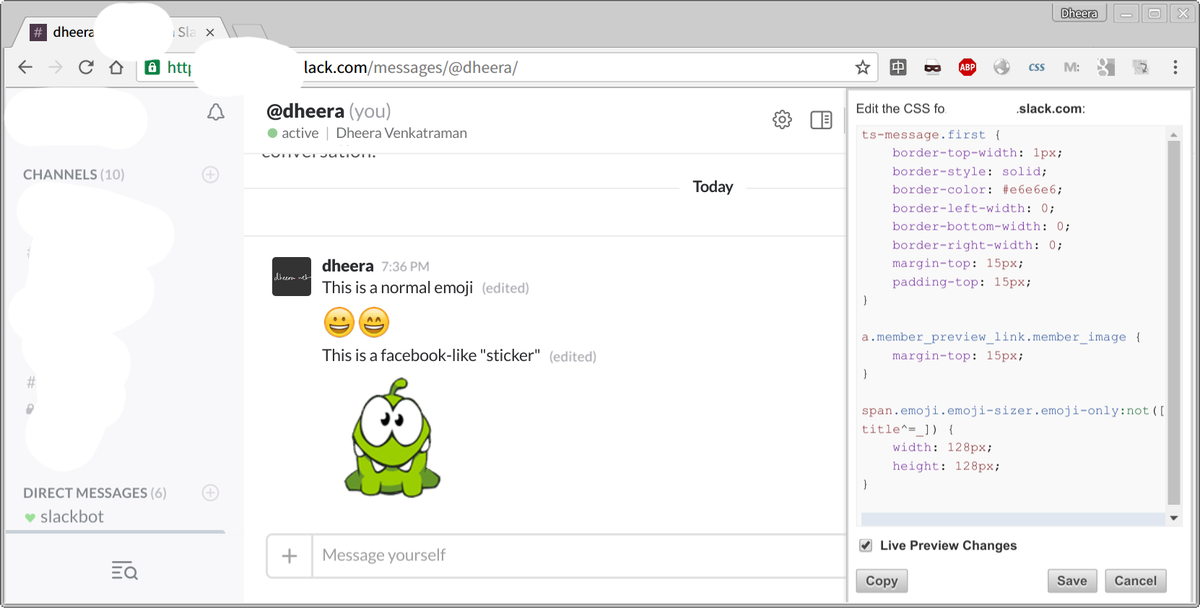Add a new channel with plus icon
The image size is (1200, 608).
210,174
